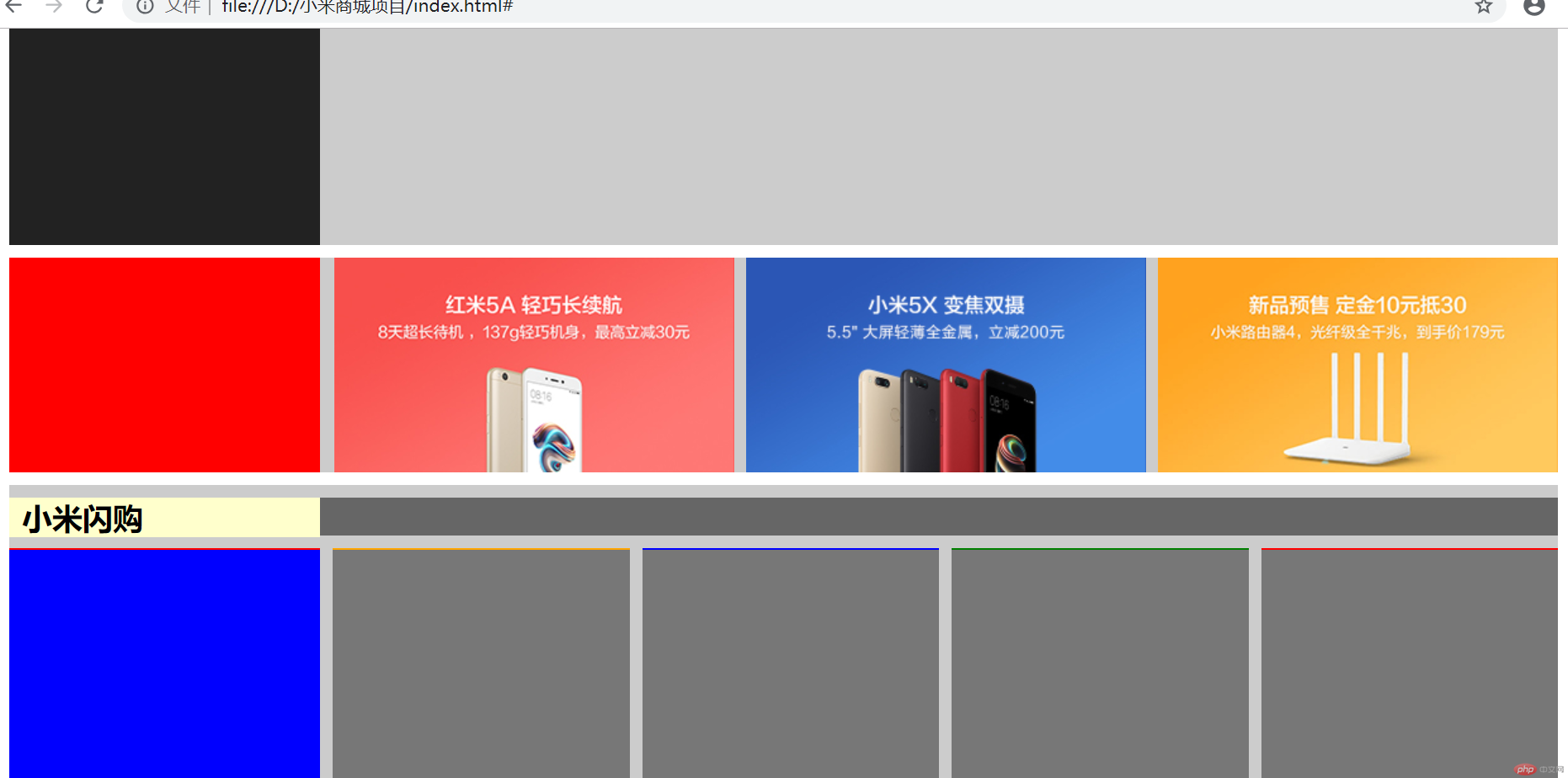Reload the page with the refresh icon
Screen dimensions: 1568x778
94,6
